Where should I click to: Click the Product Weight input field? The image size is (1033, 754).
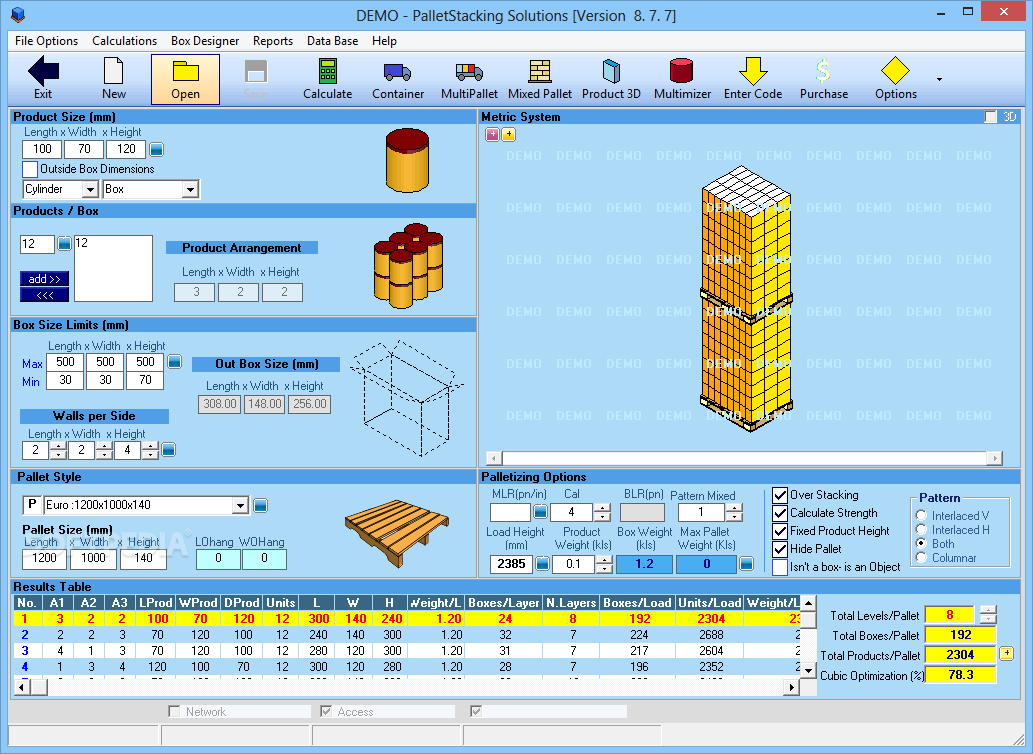(574, 564)
